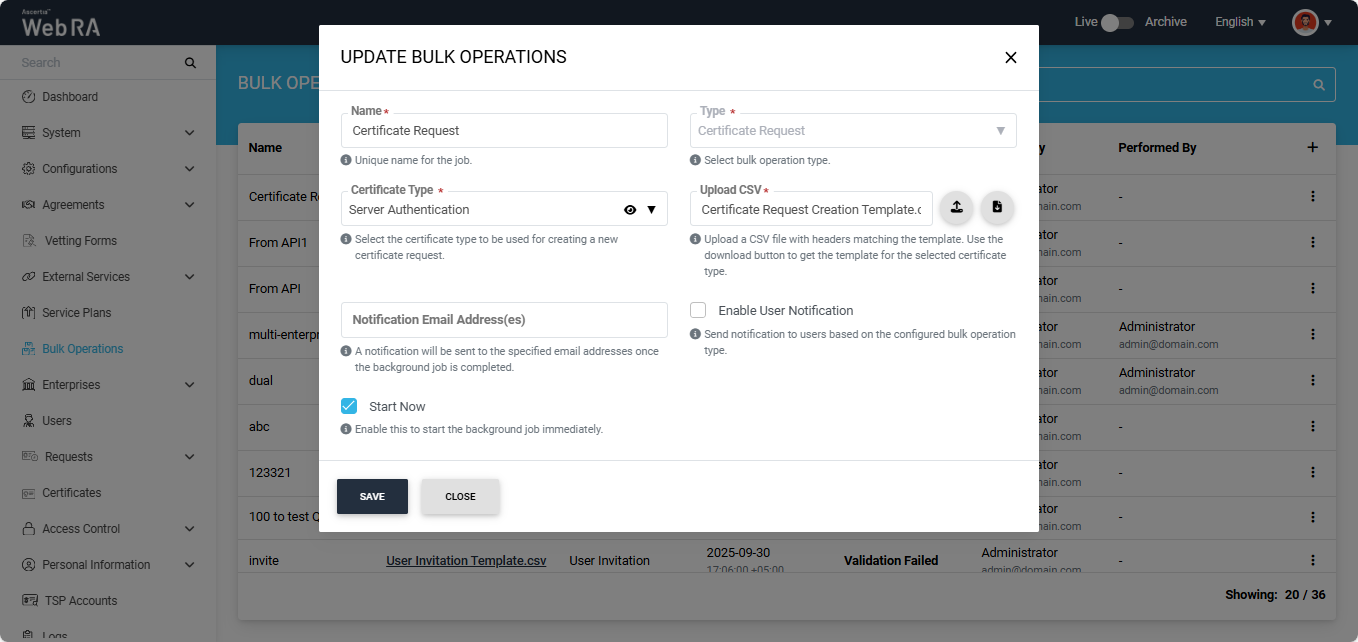Screen dimensions: 1358x642
Task: Click the eye icon in Certificate Type
Action: (x=630, y=210)
